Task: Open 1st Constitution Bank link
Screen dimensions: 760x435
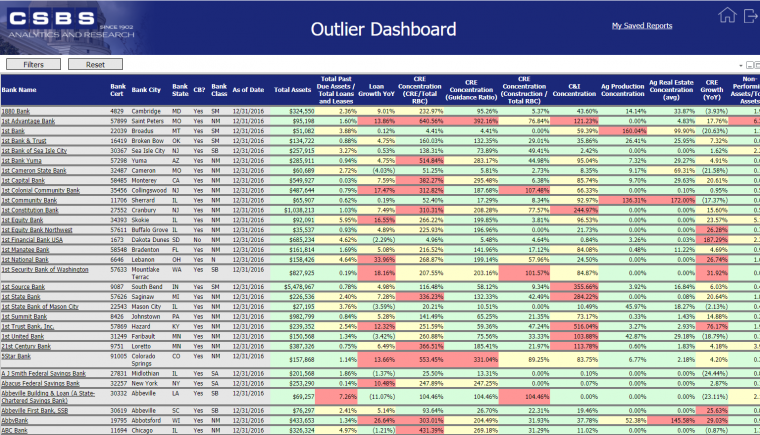Action: (30, 210)
